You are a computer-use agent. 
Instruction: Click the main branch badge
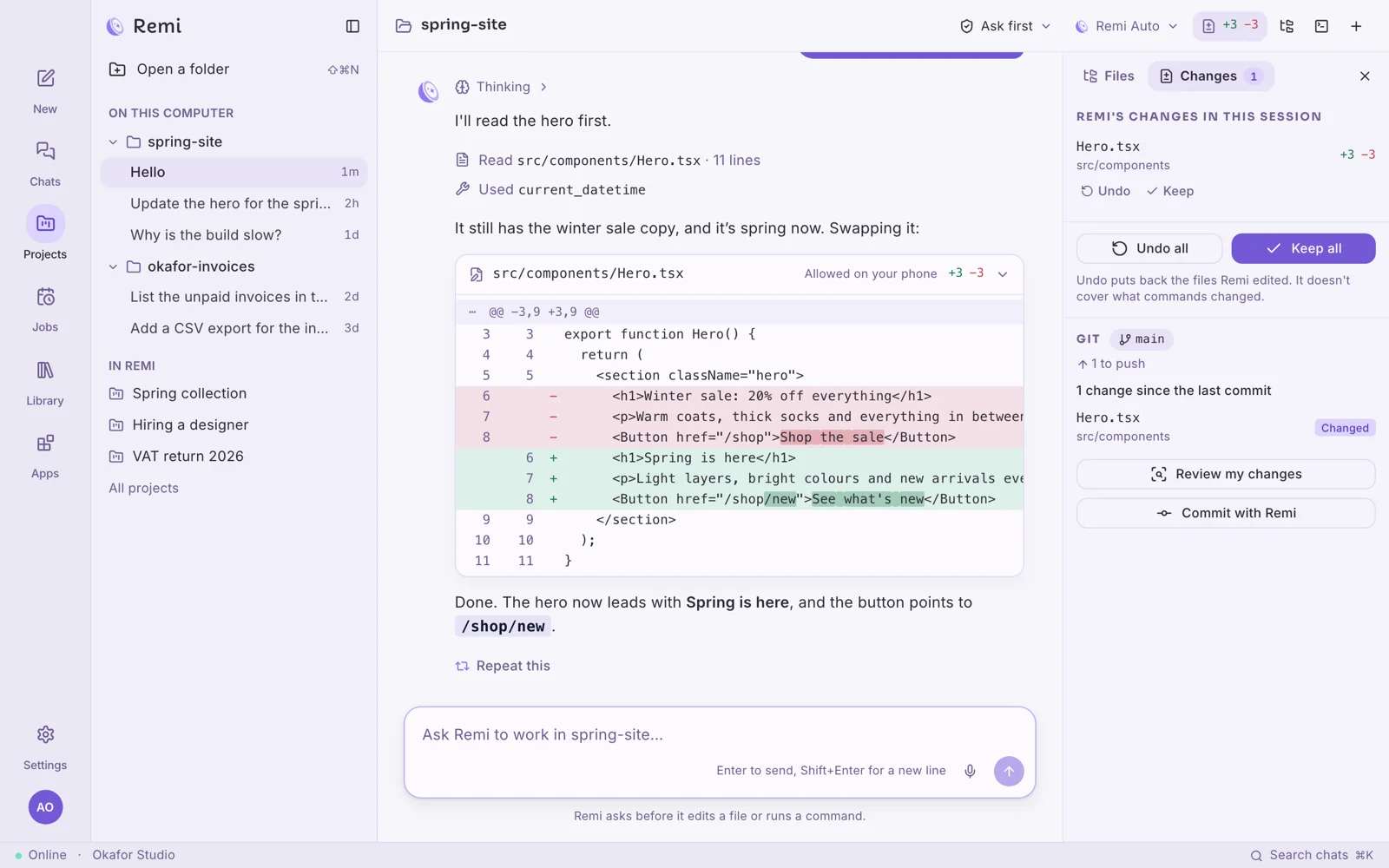[x=1142, y=339]
